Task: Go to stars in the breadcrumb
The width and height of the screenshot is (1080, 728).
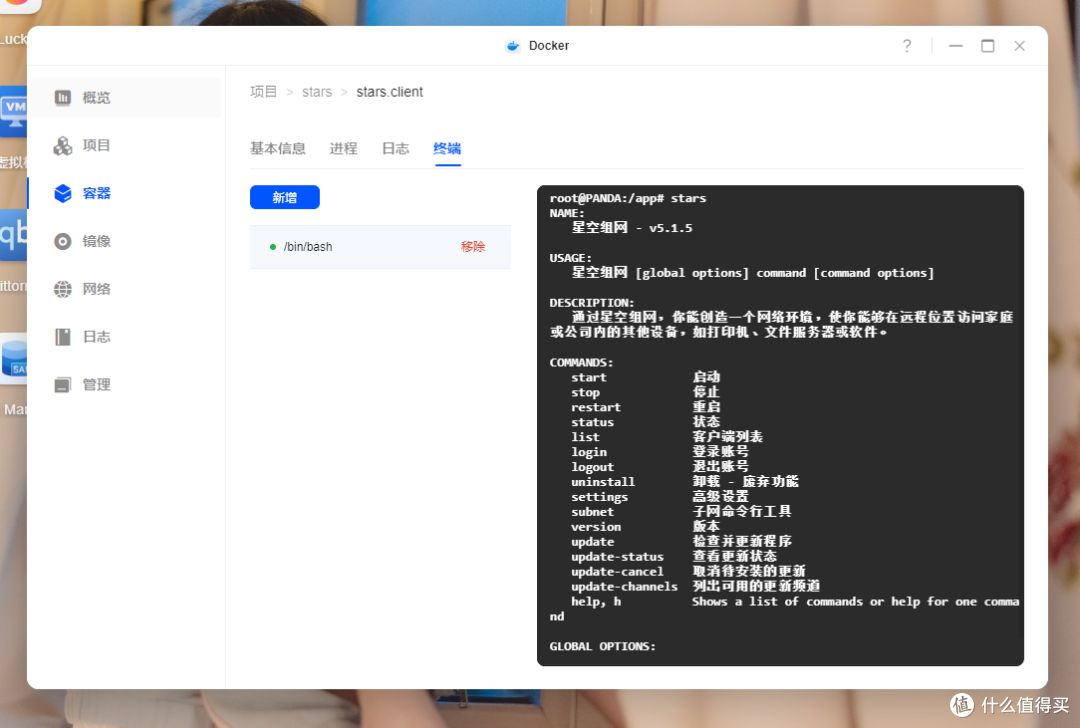Action: [317, 92]
